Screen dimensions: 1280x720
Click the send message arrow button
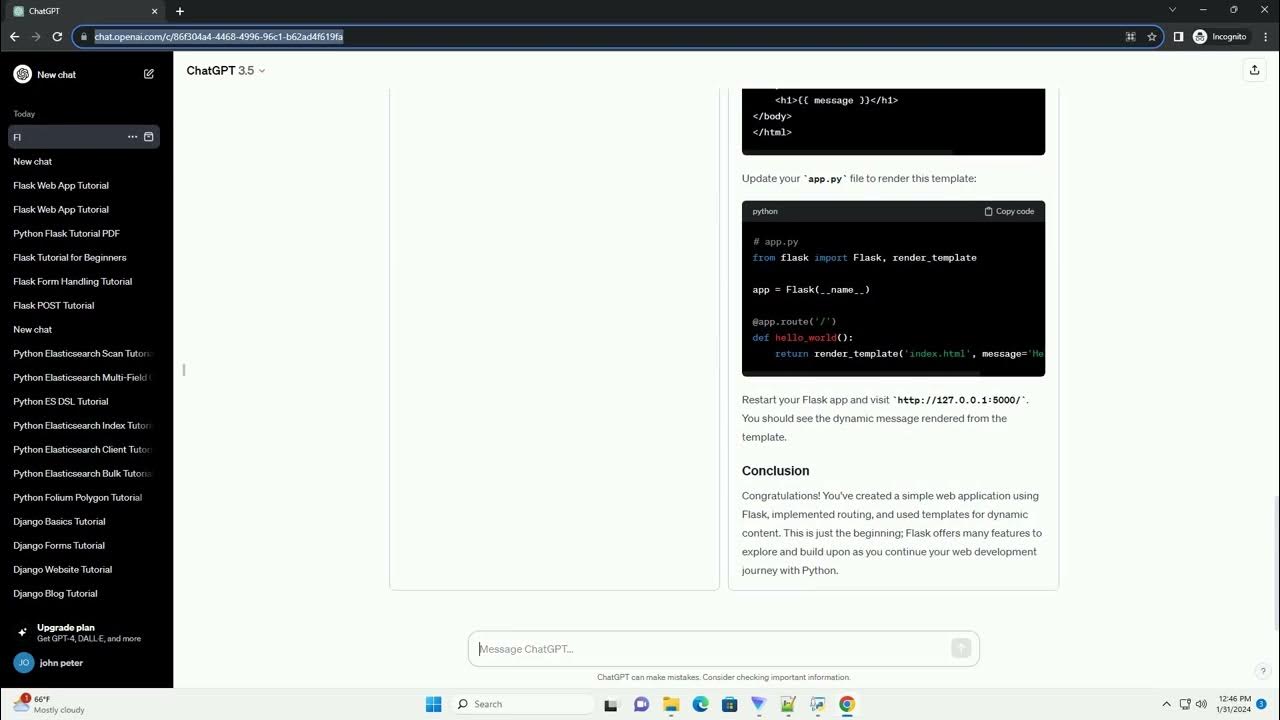click(x=961, y=649)
